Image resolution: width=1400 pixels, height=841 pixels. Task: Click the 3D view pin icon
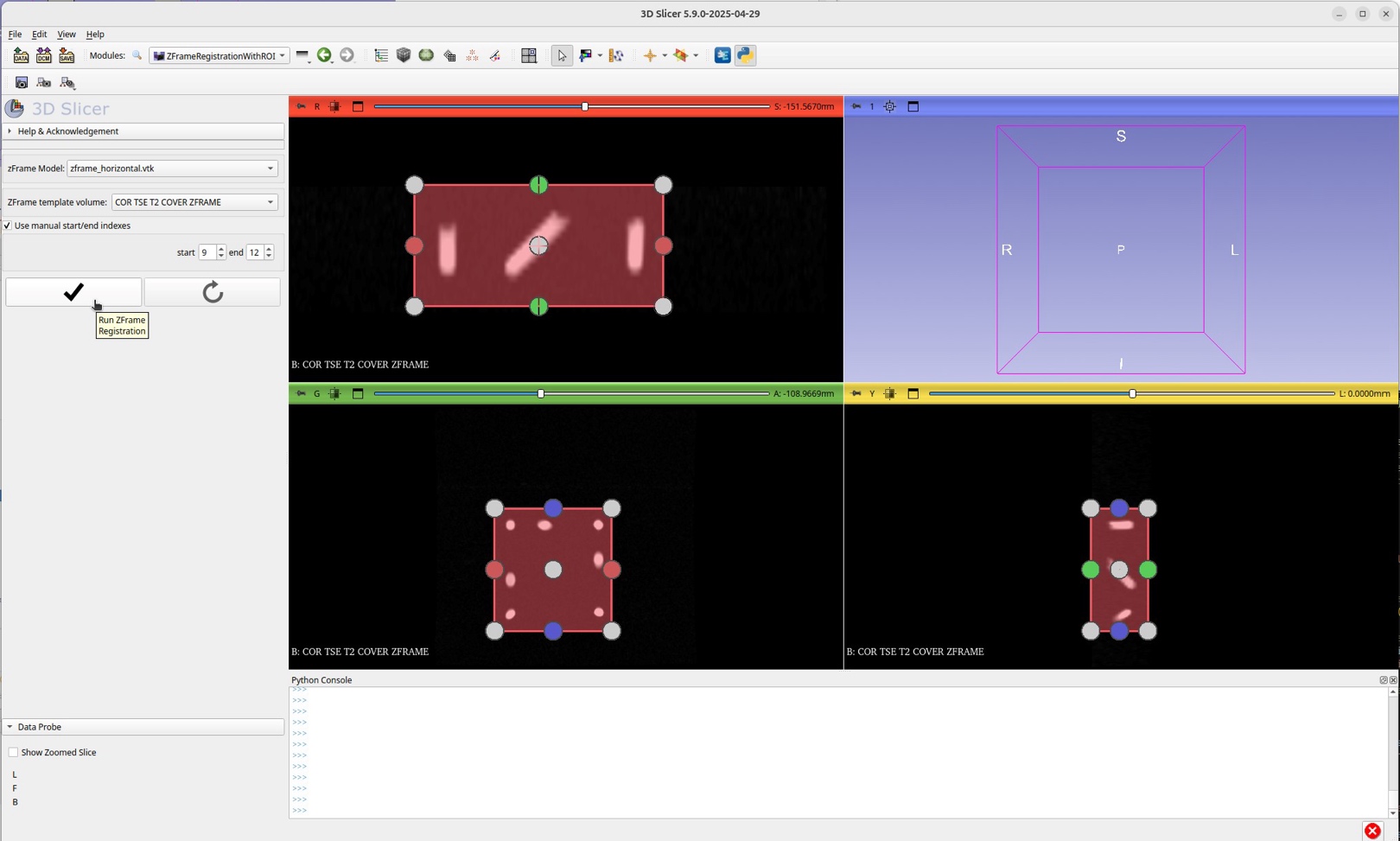(x=856, y=106)
